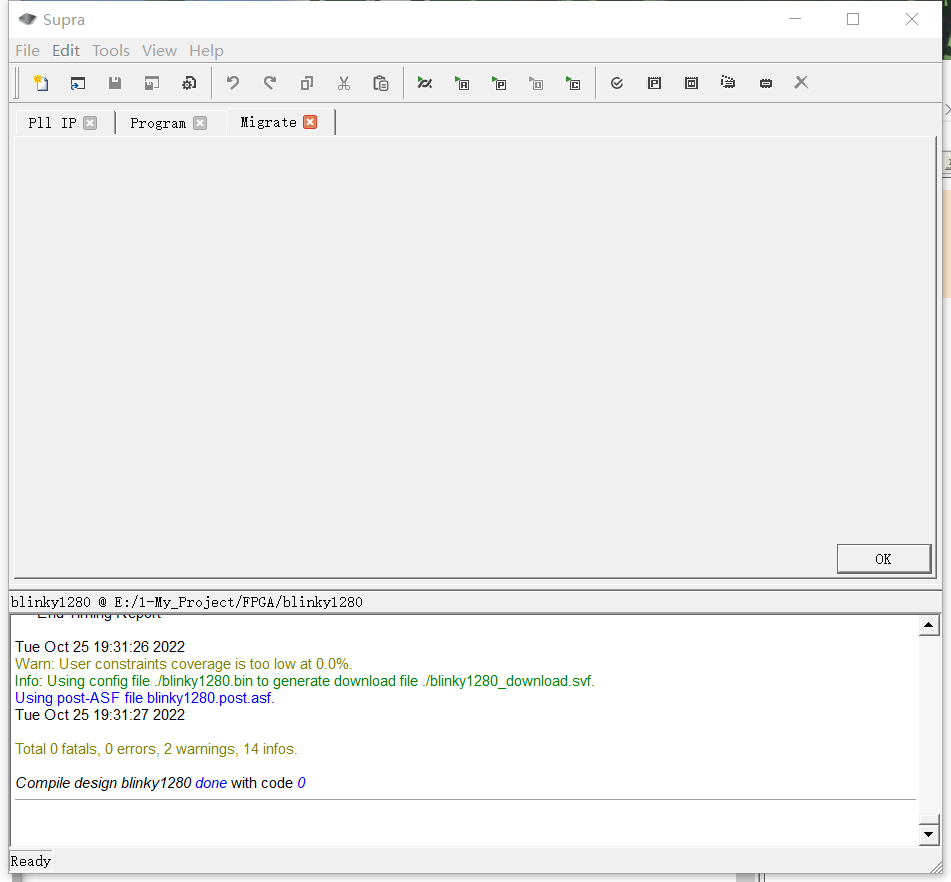951x882 pixels.
Task: Click the log scrollbar down arrow
Action: (929, 835)
